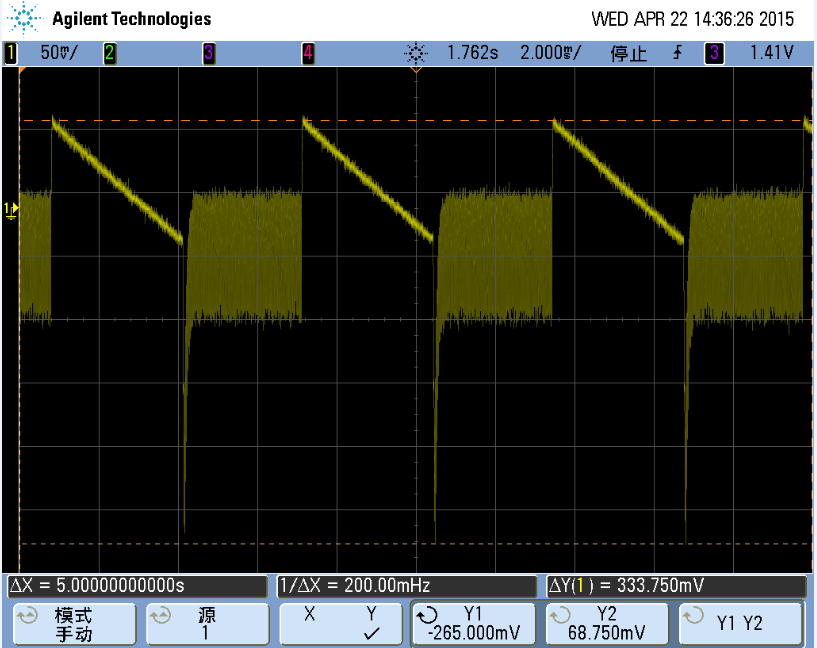817x648 pixels.
Task: Click the 1.762s delay time value
Action: [473, 53]
